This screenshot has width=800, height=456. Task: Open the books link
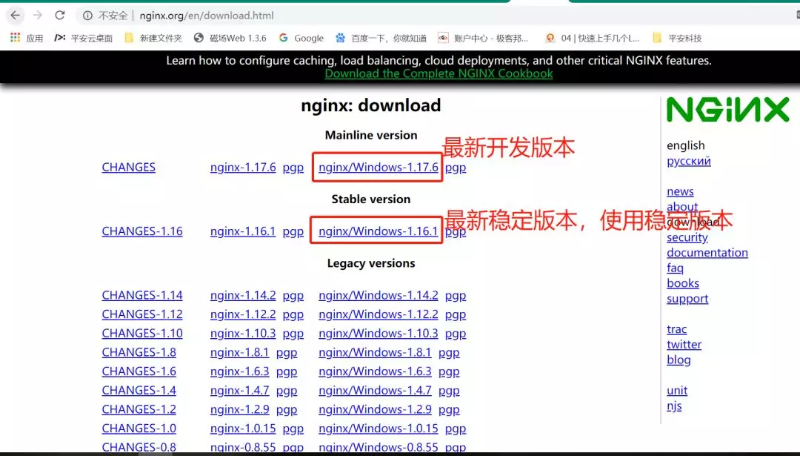coord(683,283)
